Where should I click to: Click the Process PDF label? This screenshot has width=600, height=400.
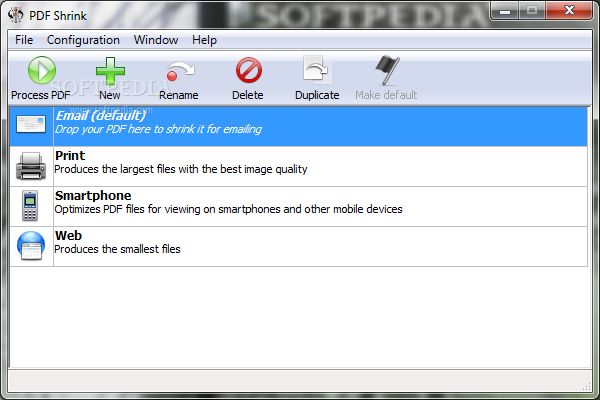point(41,95)
